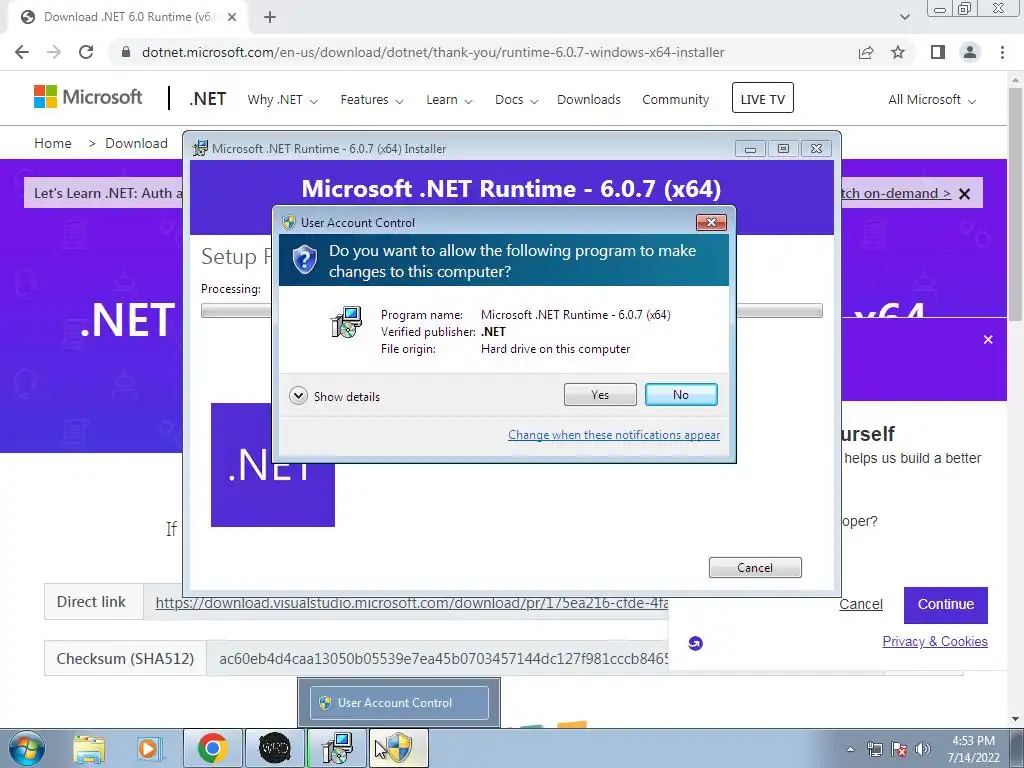Click the network tray icon
Screen dimensions: 1024x768
(874, 749)
